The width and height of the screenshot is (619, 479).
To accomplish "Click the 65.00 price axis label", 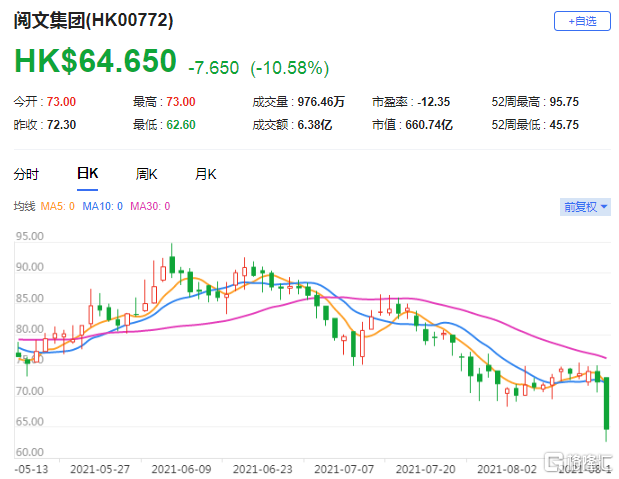I will (x=30, y=421).
